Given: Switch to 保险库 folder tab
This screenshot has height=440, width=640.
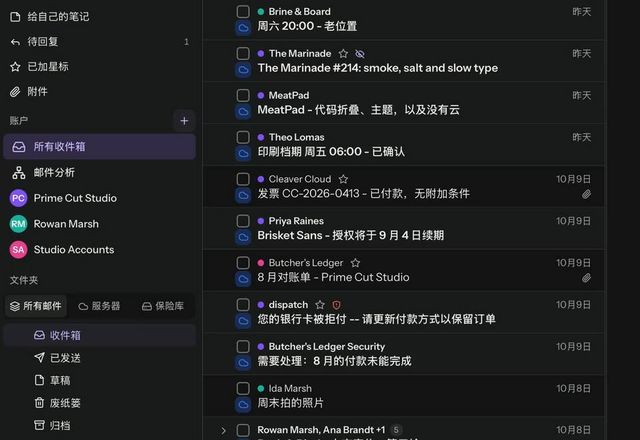Looking at the screenshot, I should tap(163, 306).
